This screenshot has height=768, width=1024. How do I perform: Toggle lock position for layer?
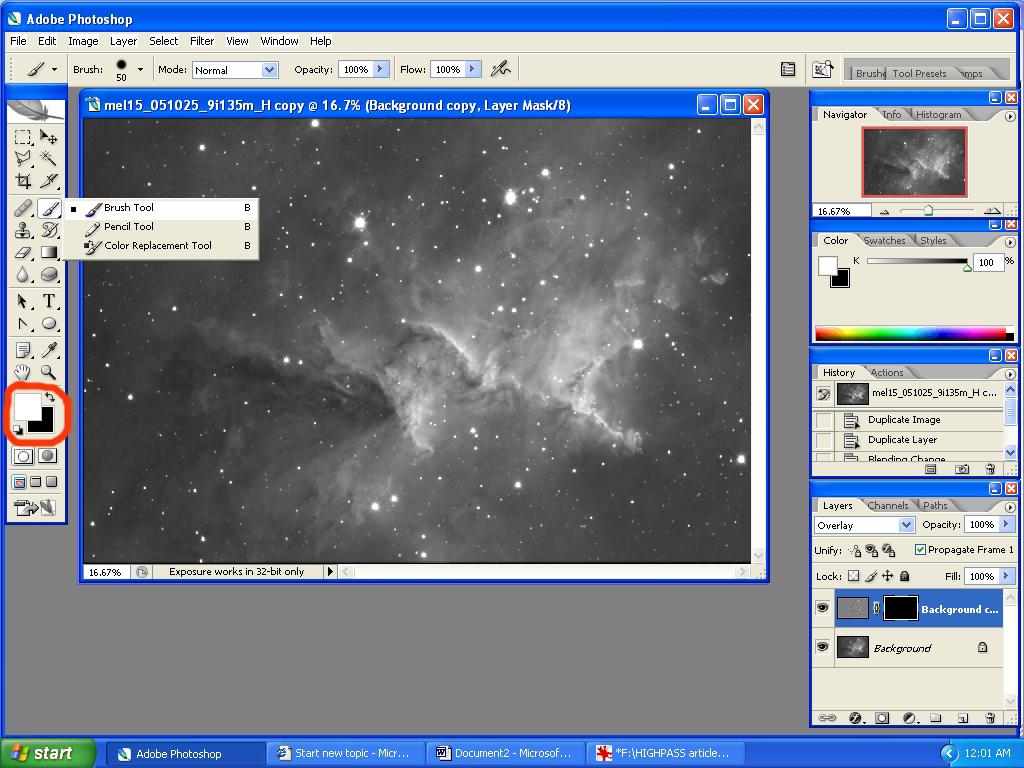click(888, 576)
